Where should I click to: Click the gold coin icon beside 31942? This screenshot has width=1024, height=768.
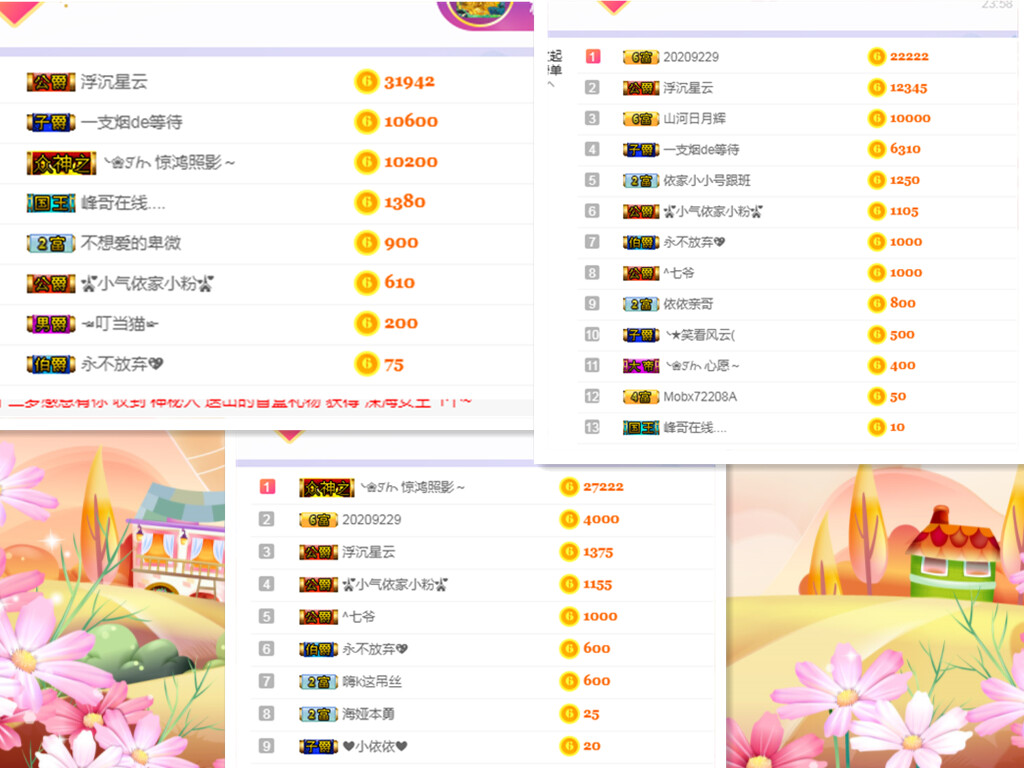(366, 82)
